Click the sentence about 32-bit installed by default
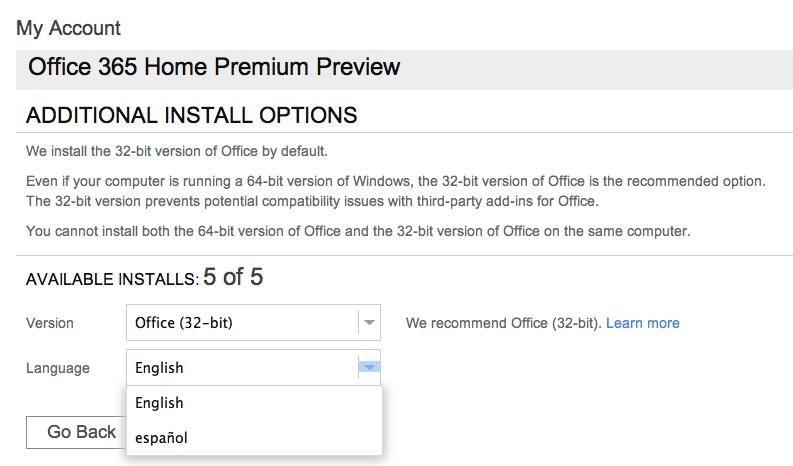Screen dimensions: 793x466 click(177, 151)
